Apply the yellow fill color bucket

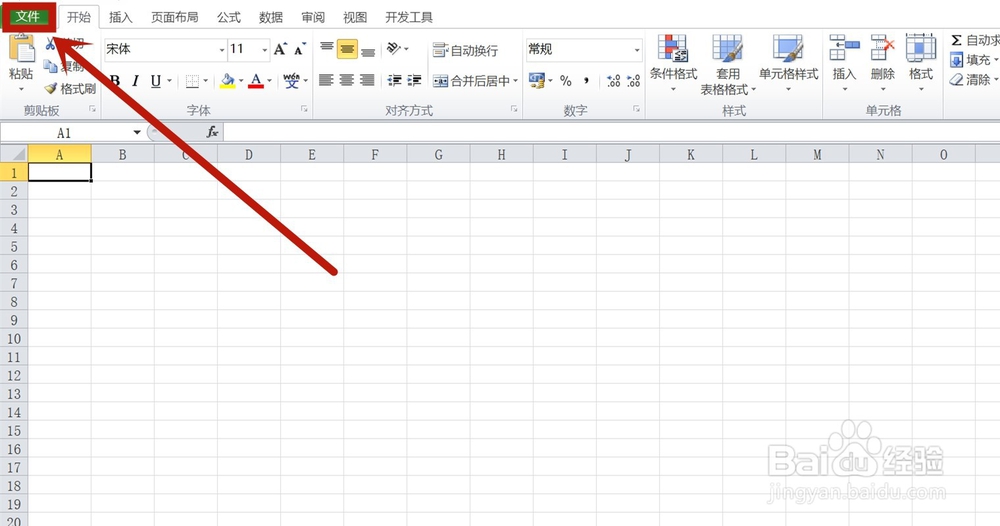[227, 81]
